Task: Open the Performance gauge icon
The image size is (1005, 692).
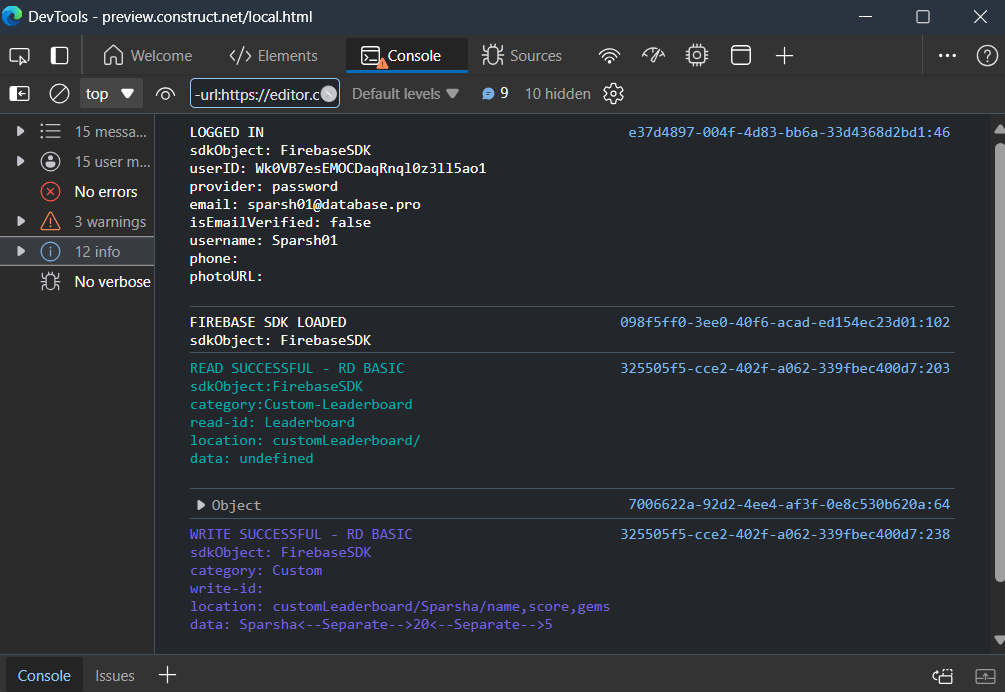Action: [x=653, y=56]
